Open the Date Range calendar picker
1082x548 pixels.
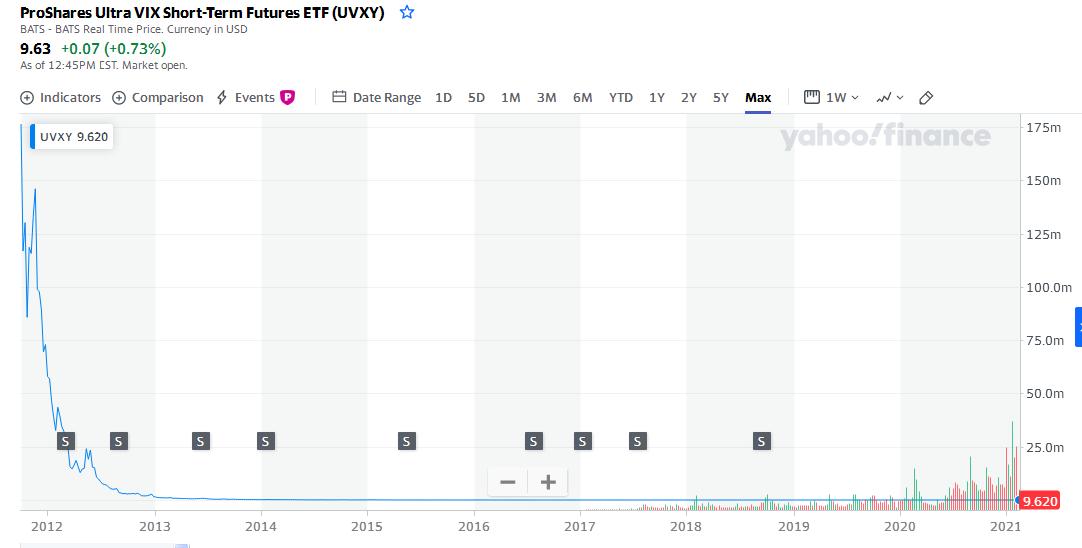pos(377,97)
